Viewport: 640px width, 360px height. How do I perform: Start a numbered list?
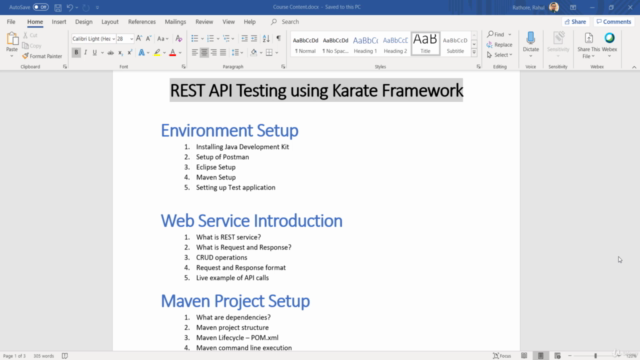pyautogui.click(x=210, y=38)
